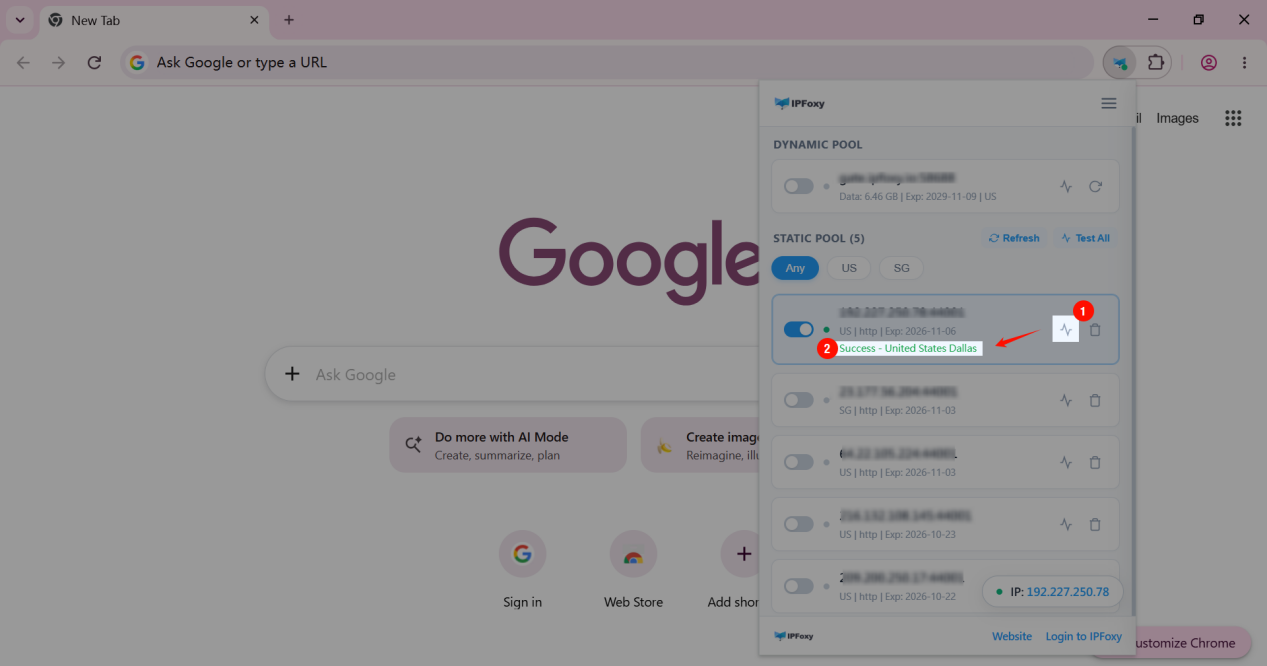Delete the proxy expiring 2026-10-23
1267x666 pixels.
[x=1095, y=524]
